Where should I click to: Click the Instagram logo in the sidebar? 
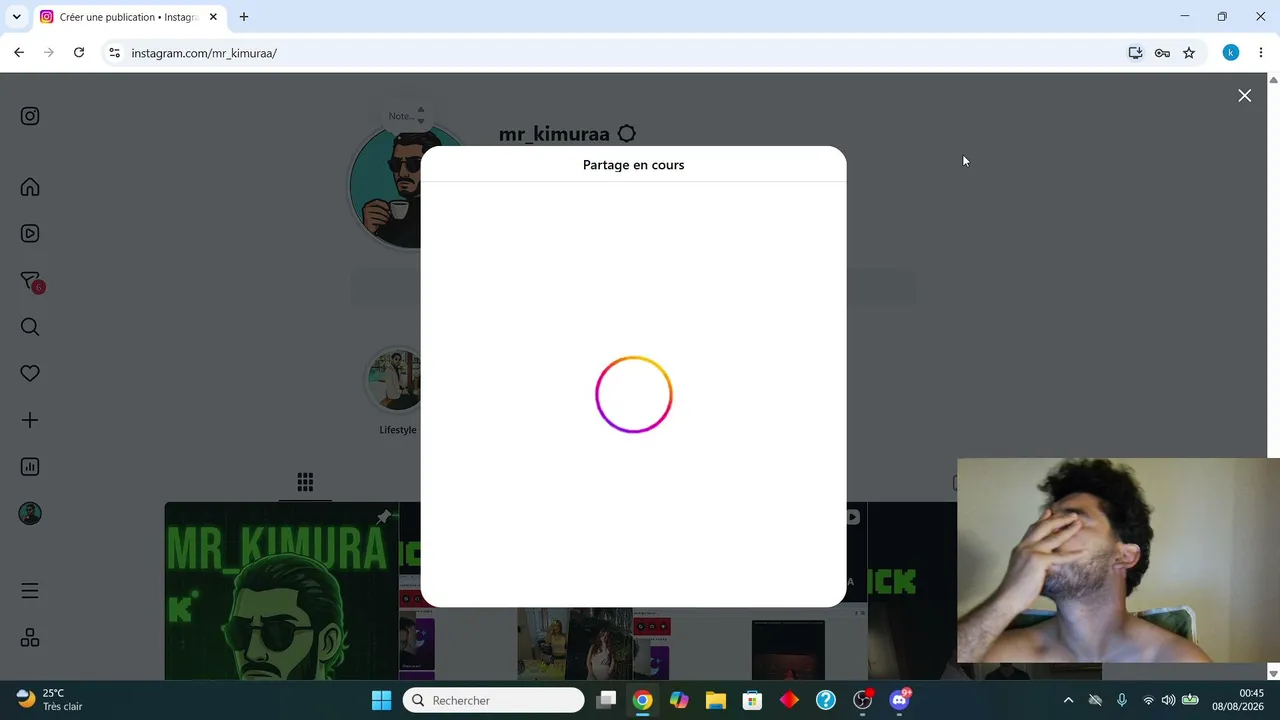tap(30, 116)
